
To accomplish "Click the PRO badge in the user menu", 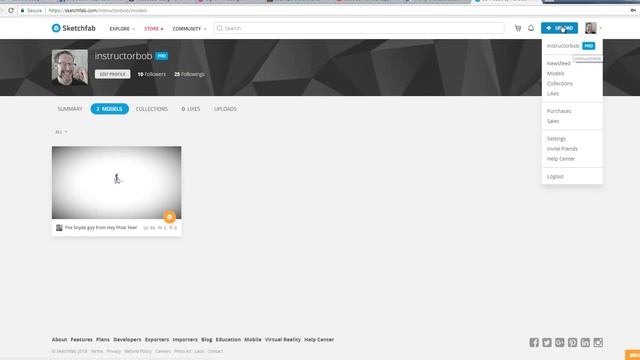I will pyautogui.click(x=589, y=46).
